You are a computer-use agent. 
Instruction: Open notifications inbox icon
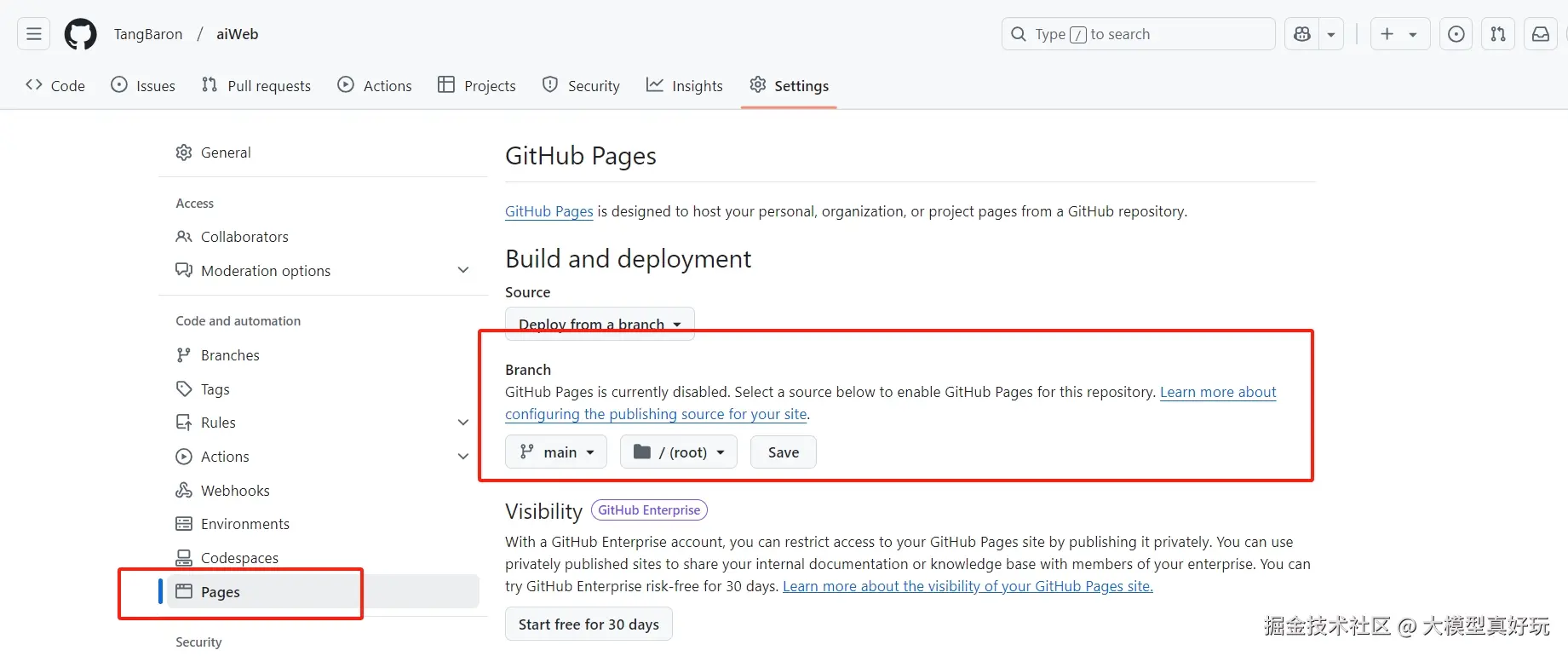1541,34
